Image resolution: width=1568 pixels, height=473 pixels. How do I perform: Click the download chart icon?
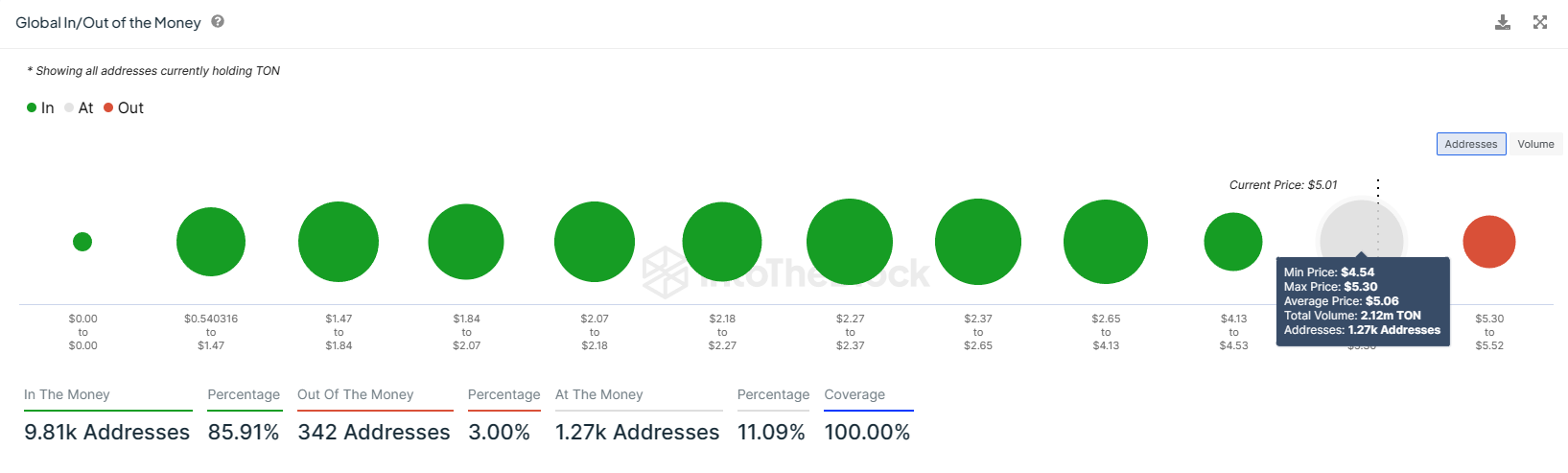point(1503,22)
